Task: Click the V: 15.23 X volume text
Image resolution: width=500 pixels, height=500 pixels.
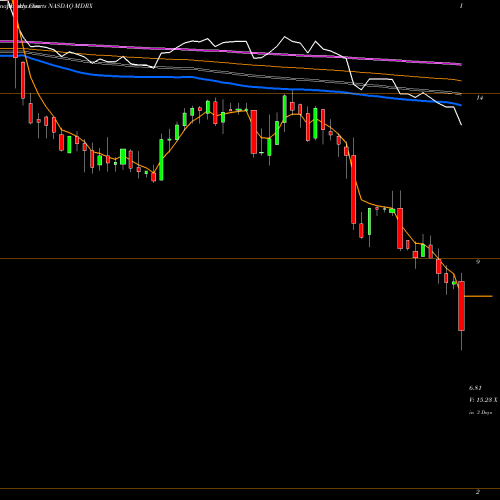Action: [x=483, y=400]
